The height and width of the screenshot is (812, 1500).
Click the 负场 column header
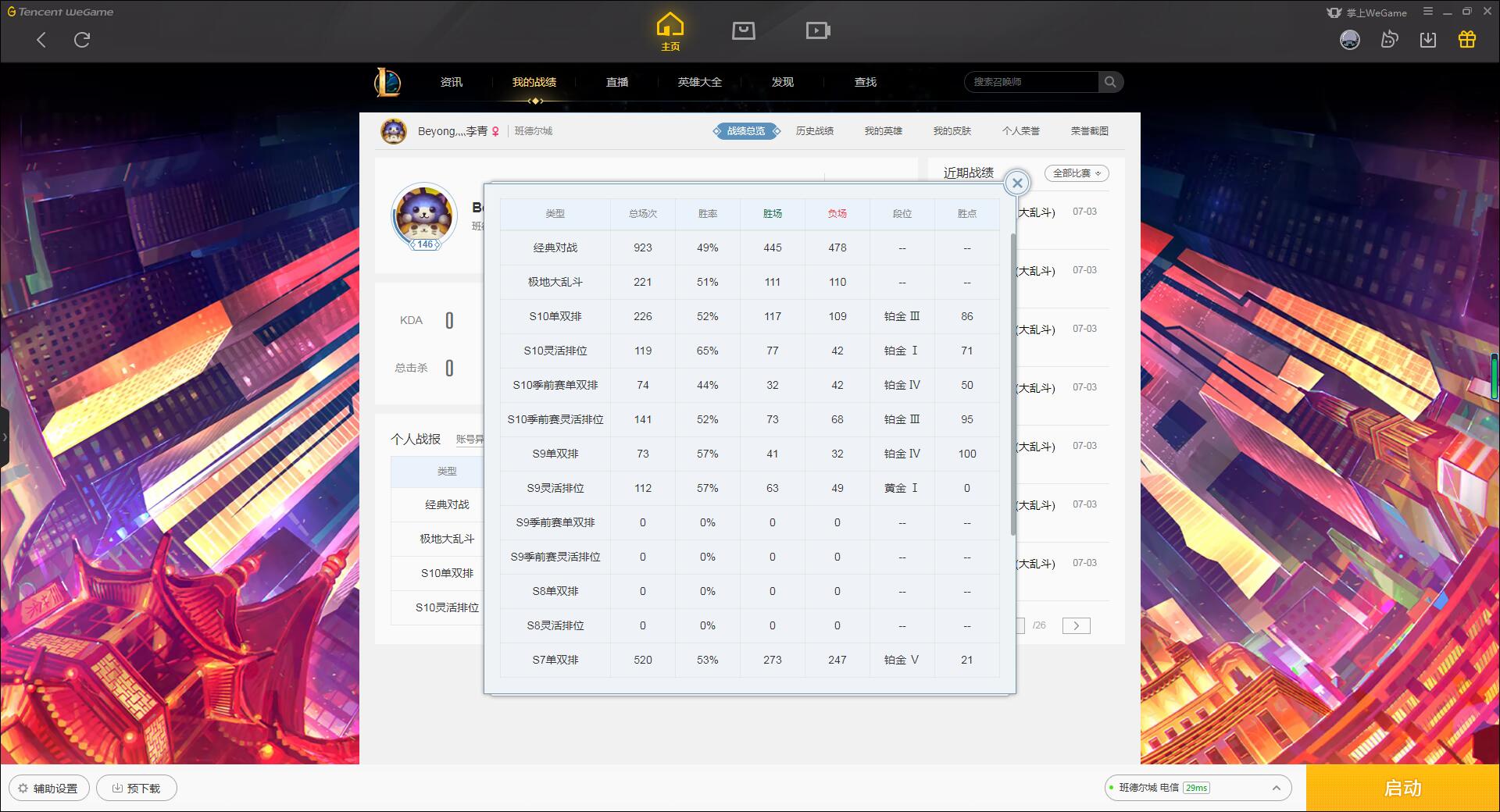pos(837,213)
